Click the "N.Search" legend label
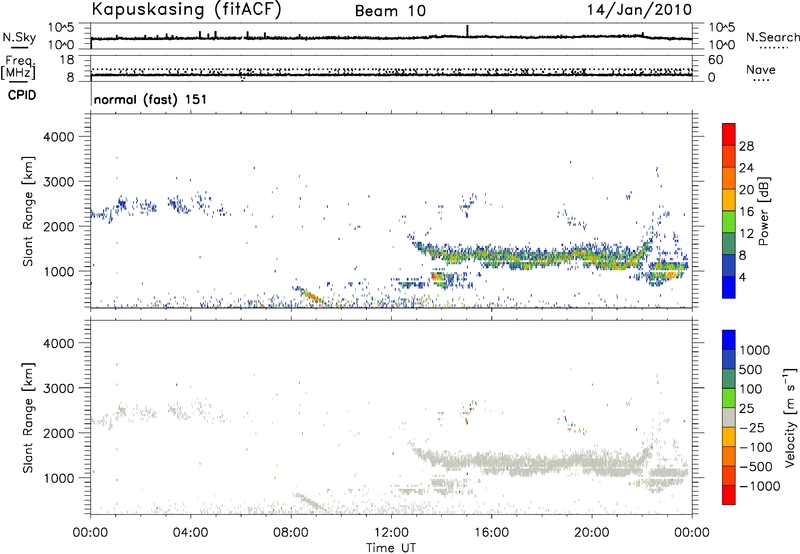The image size is (800, 554). 772,37
